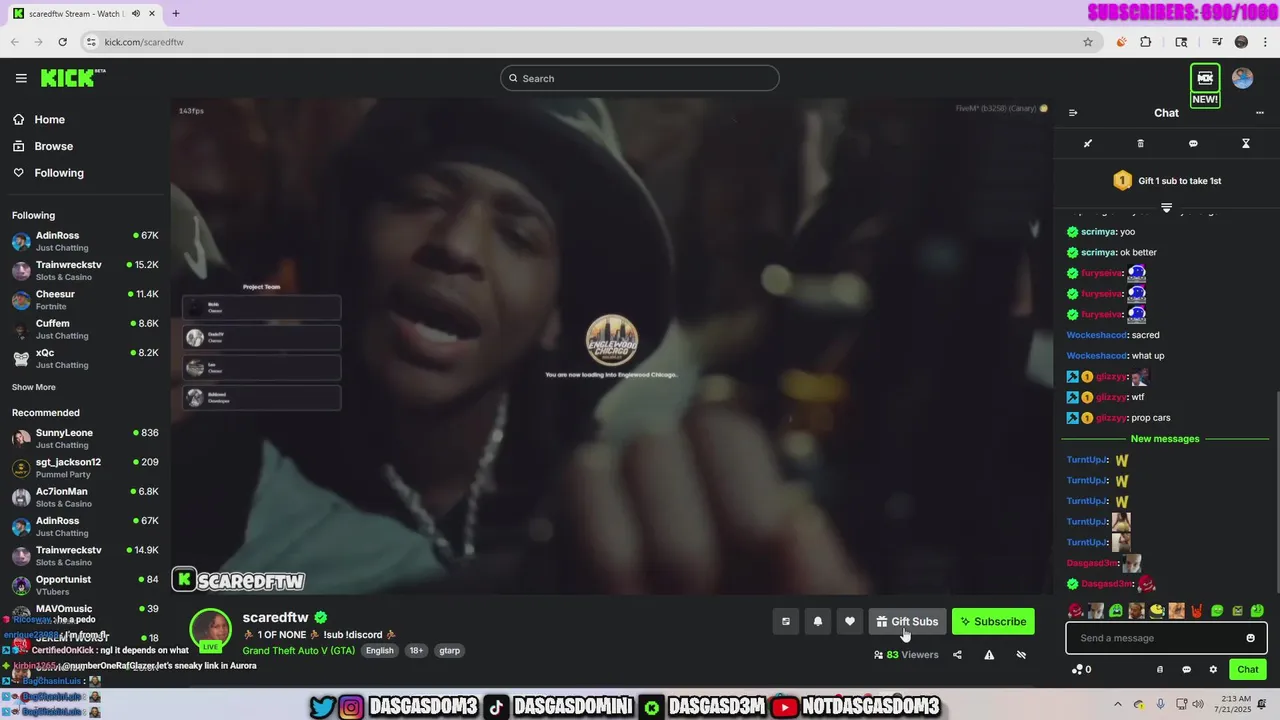Click the gtarp tag
This screenshot has width=1280, height=720.
tap(450, 650)
